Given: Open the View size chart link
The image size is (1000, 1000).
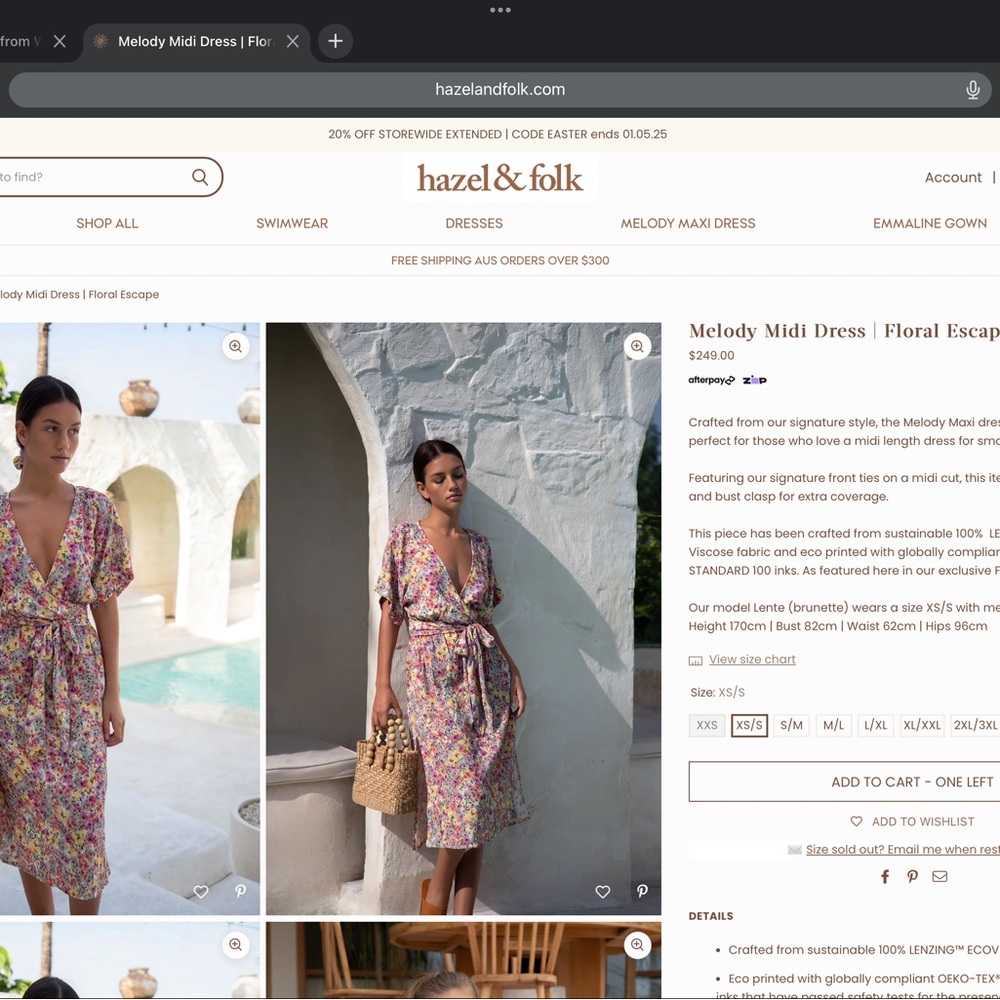Looking at the screenshot, I should tap(751, 659).
